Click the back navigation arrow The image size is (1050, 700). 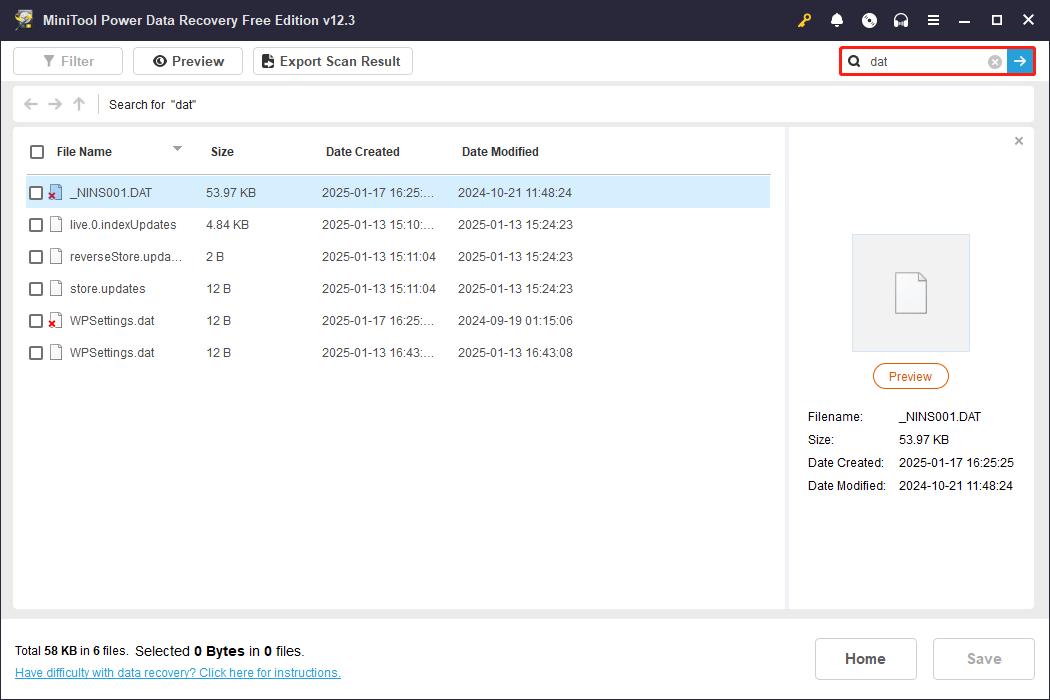[x=30, y=104]
